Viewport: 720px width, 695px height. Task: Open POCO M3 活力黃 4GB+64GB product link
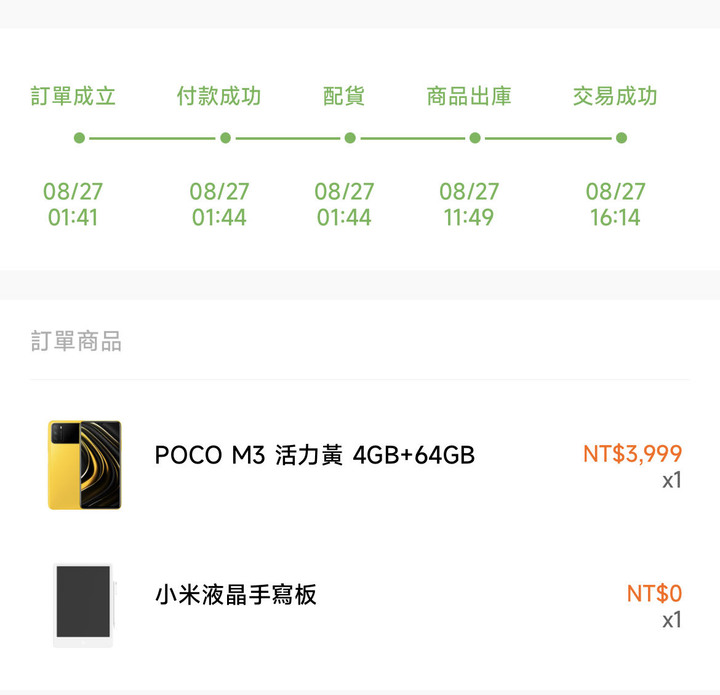tap(315, 455)
